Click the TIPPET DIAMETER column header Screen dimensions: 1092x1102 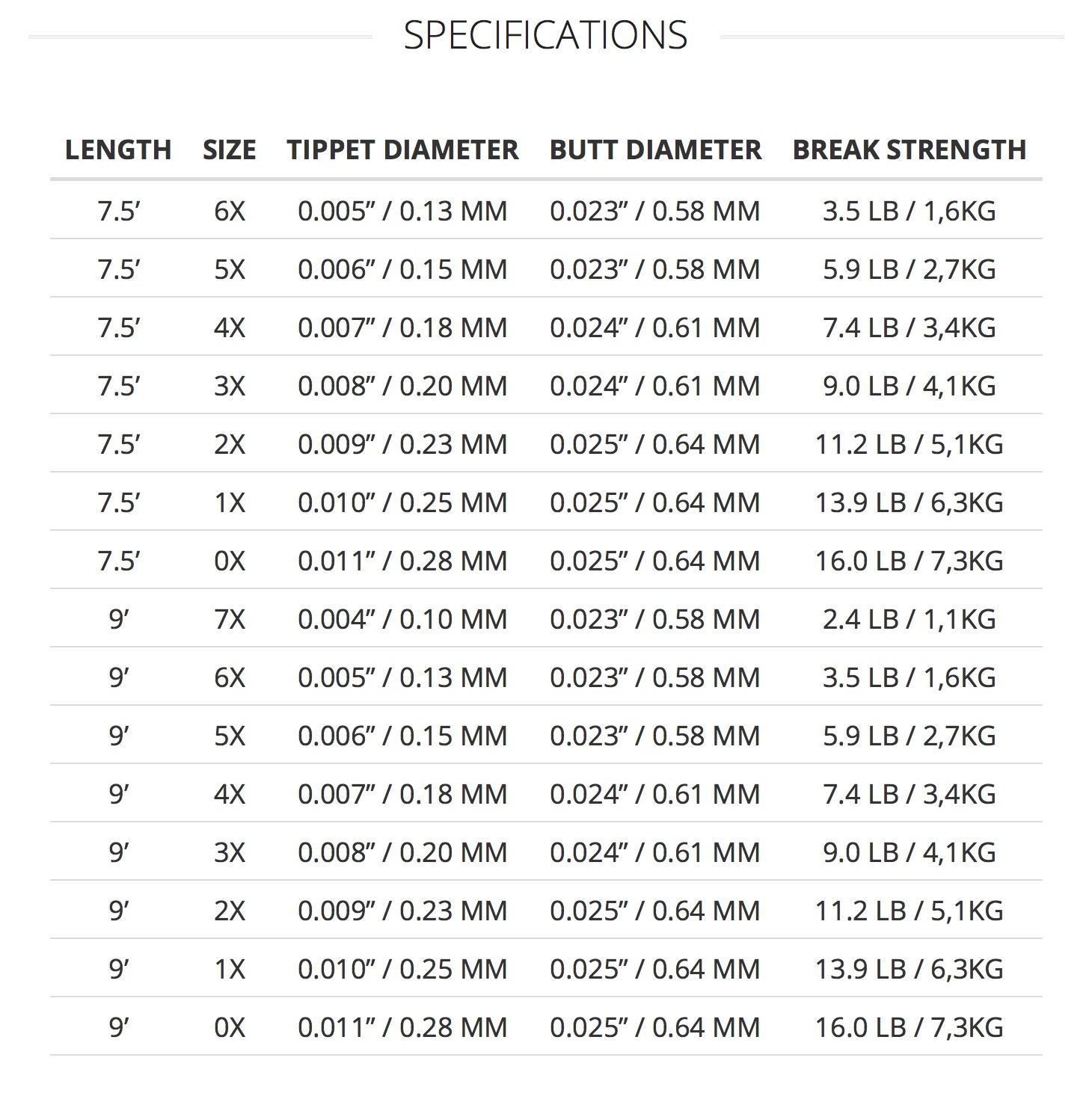pos(402,150)
